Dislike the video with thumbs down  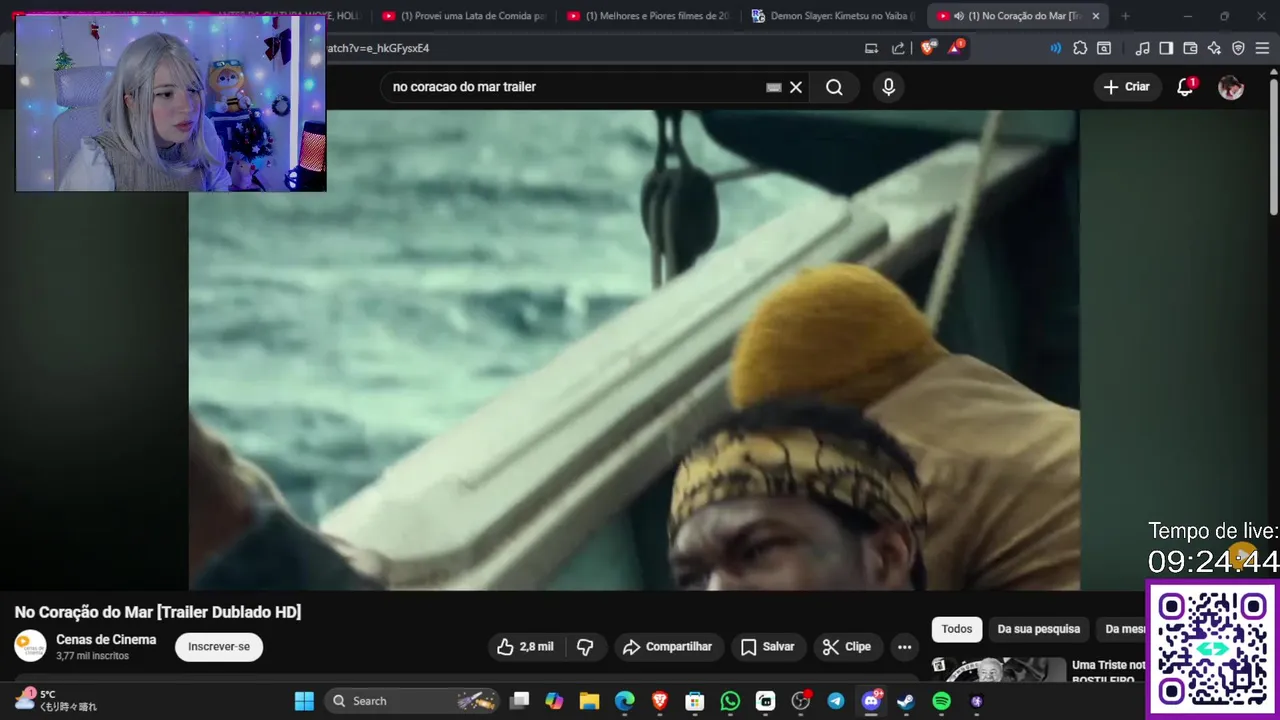pyautogui.click(x=586, y=647)
